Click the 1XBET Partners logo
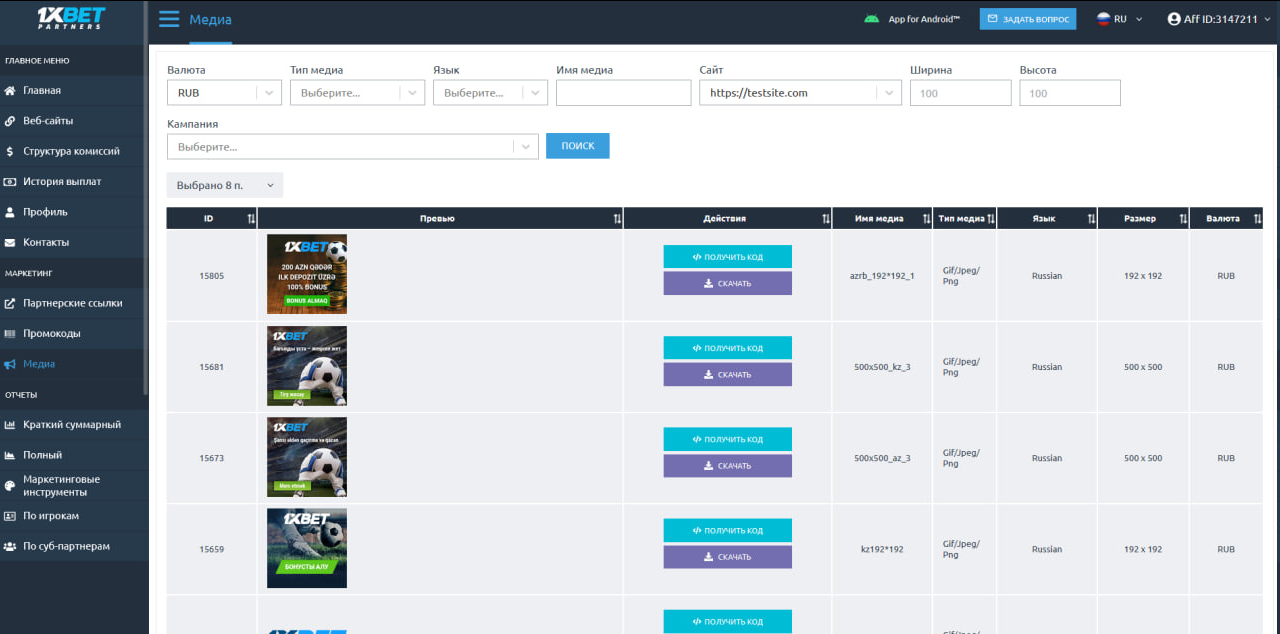The image size is (1280, 634). (70, 18)
